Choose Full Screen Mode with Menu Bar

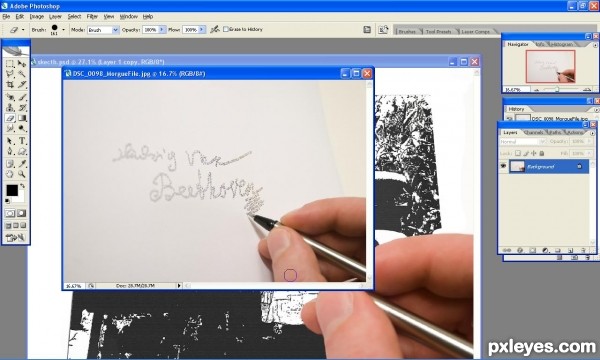coord(16,226)
